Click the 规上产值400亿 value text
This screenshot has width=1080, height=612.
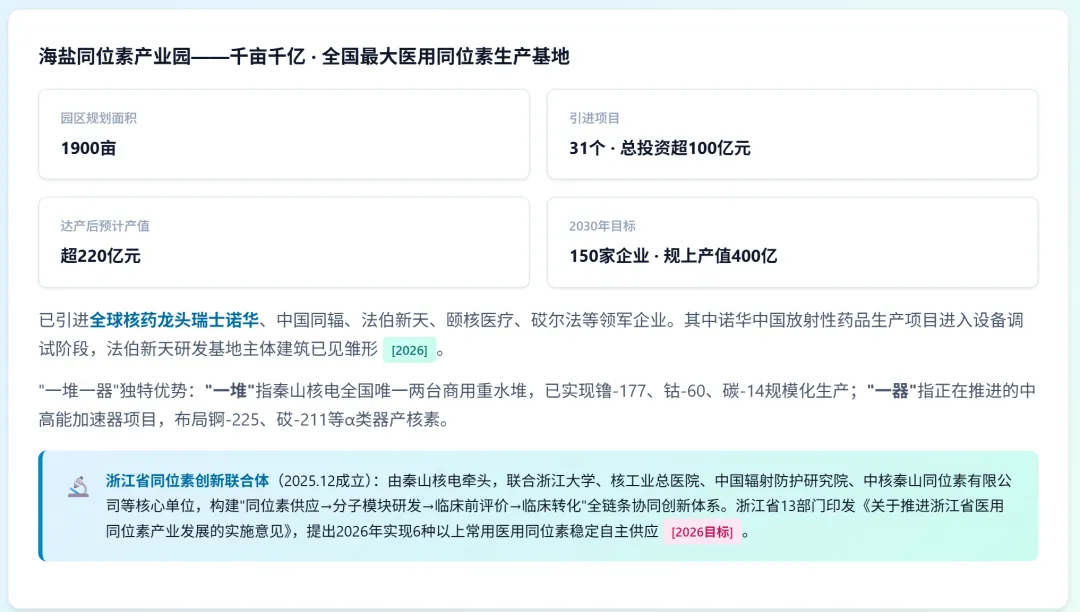pyautogui.click(x=720, y=256)
